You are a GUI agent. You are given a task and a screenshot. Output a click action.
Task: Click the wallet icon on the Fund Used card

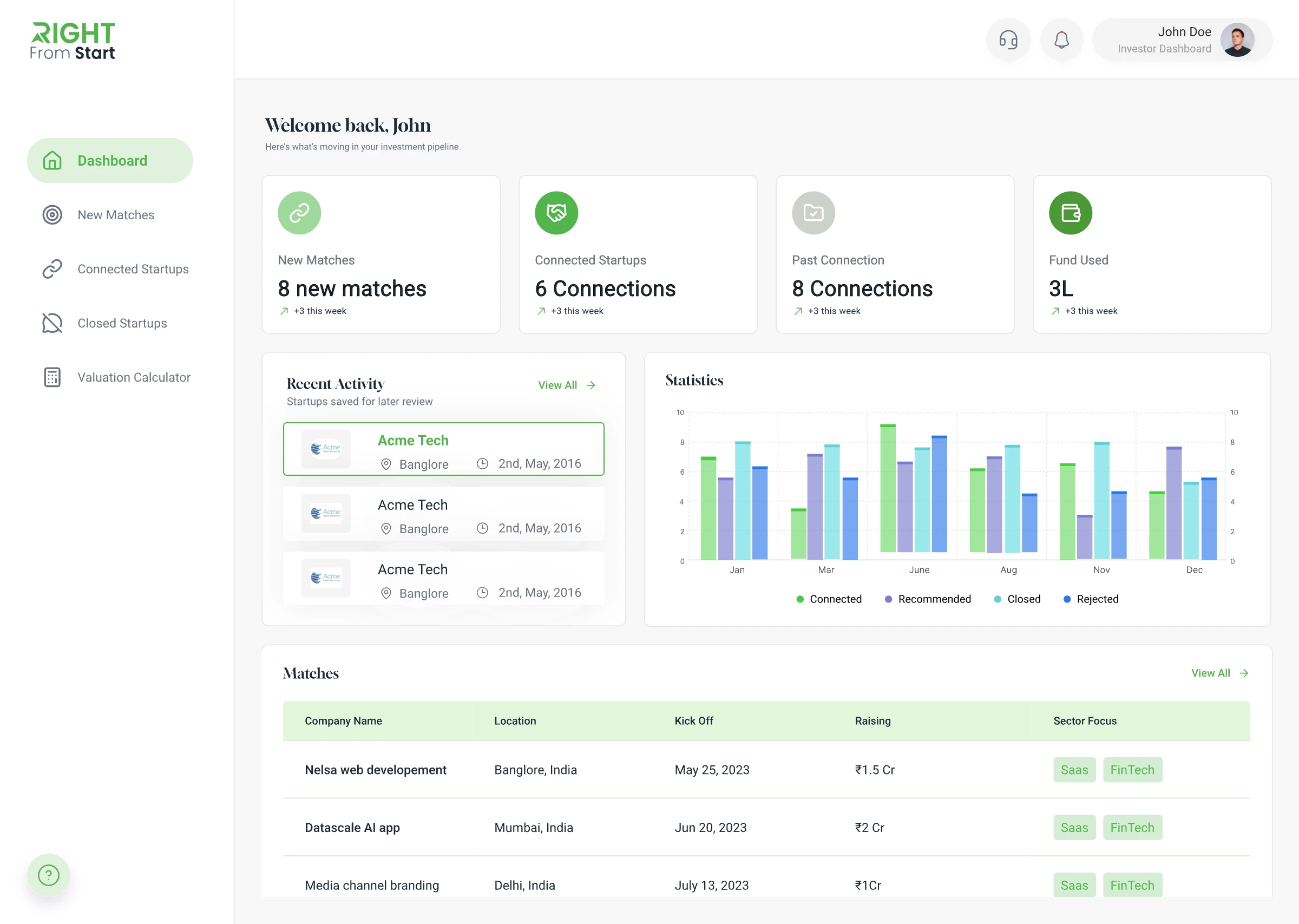(x=1071, y=213)
